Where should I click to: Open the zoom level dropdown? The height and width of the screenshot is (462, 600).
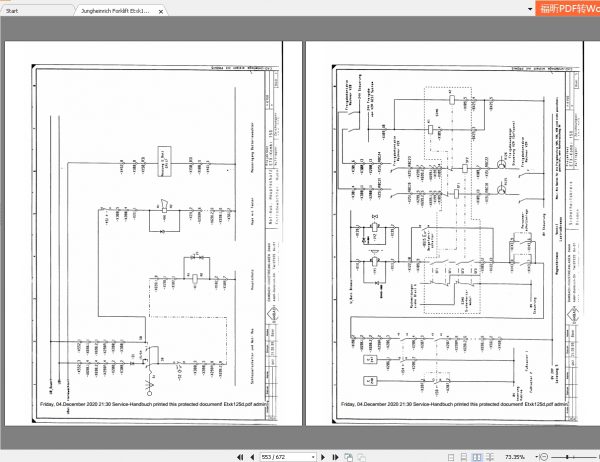[536, 457]
